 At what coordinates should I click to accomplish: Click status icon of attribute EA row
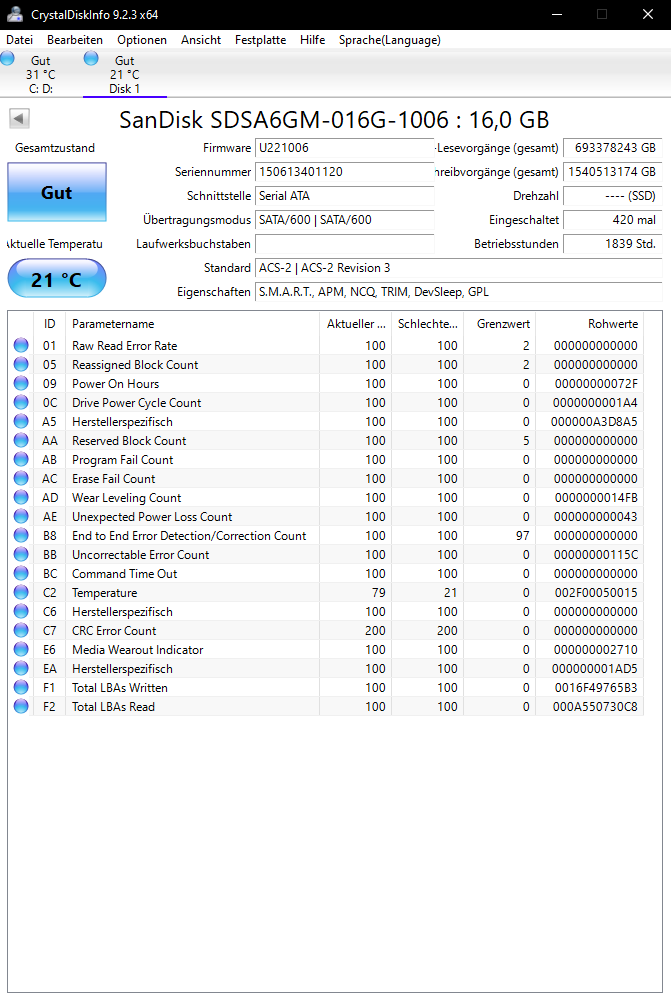click(21, 668)
